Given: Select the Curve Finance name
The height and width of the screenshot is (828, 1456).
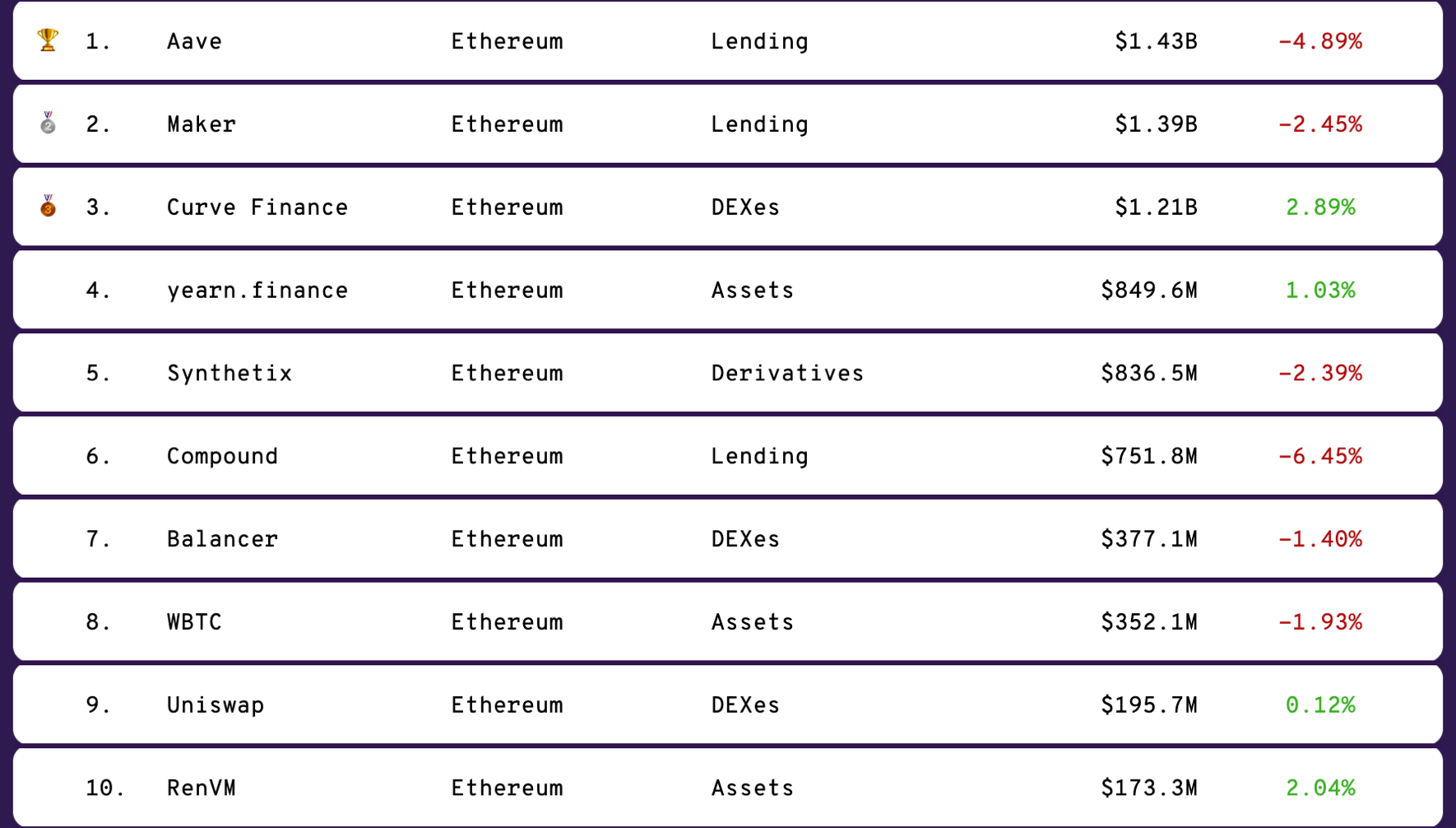Looking at the screenshot, I should (x=257, y=207).
